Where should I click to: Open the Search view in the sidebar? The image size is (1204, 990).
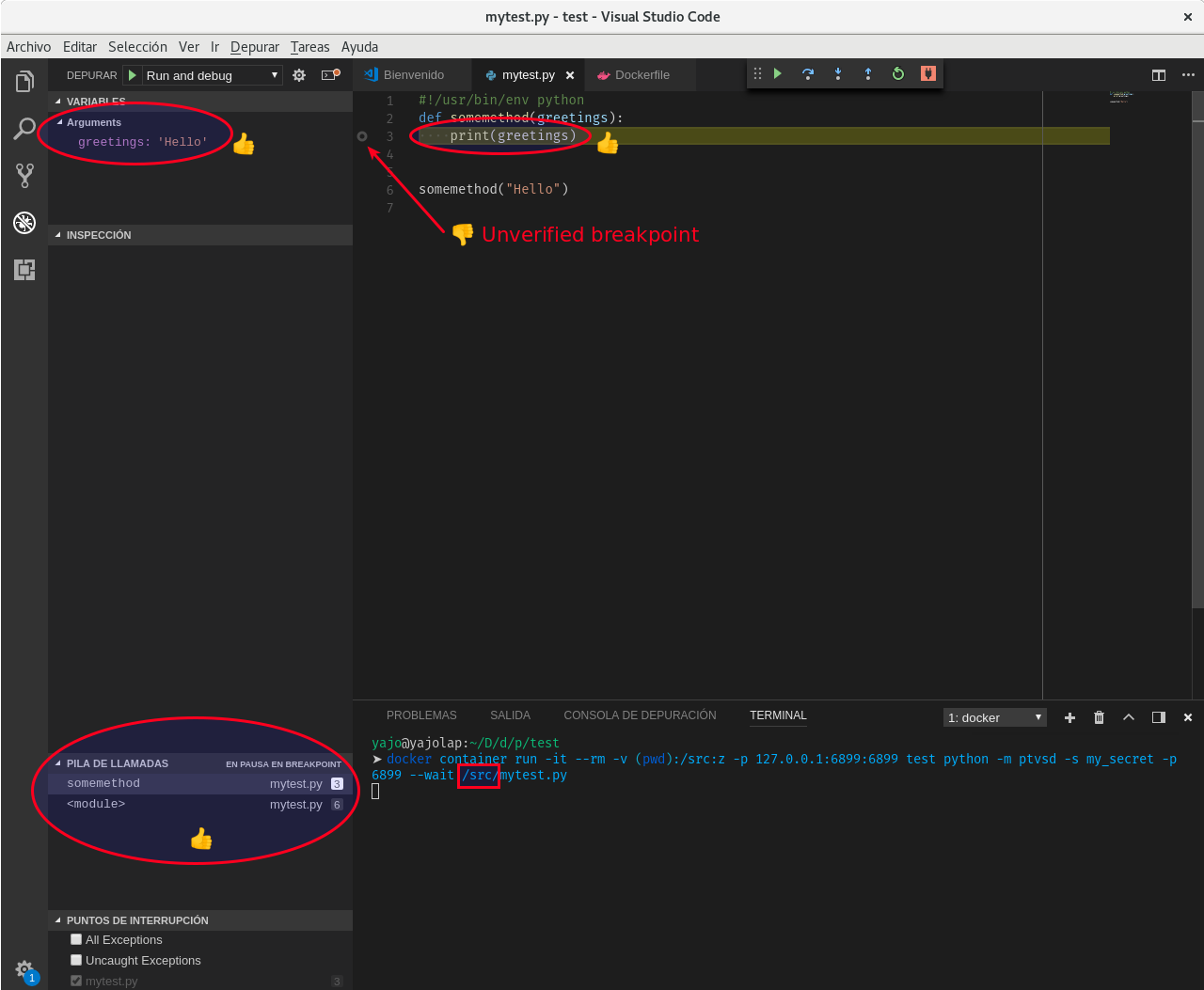click(x=24, y=129)
